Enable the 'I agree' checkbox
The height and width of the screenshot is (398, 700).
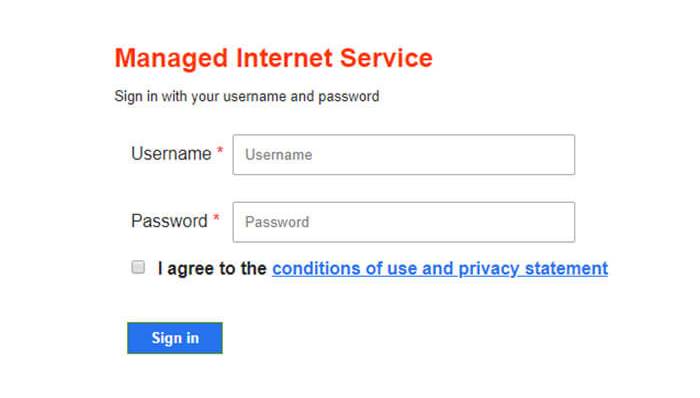pyautogui.click(x=138, y=267)
